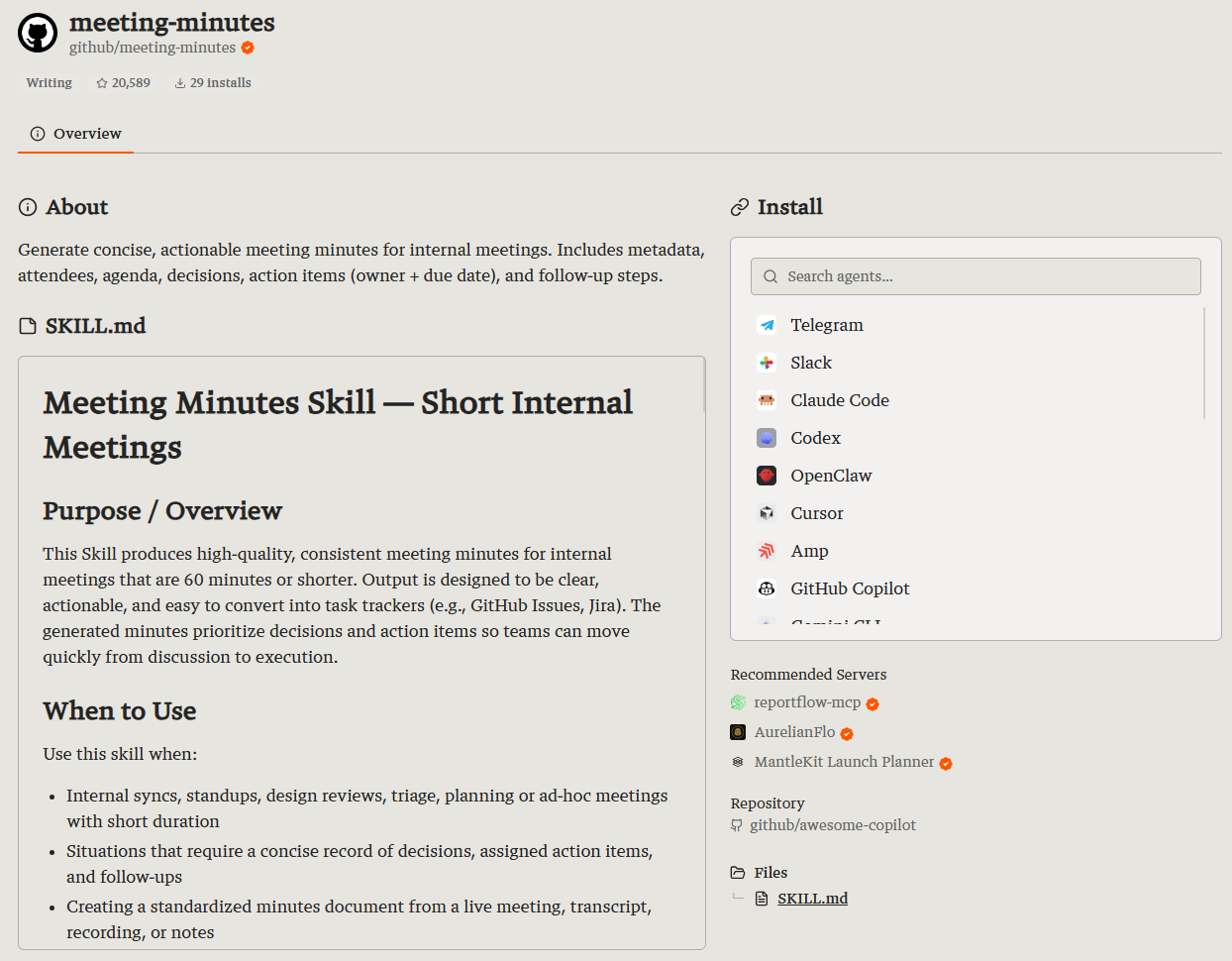Open the github/awesome-copilot repository link
The width and height of the screenshot is (1232, 961).
click(x=833, y=825)
